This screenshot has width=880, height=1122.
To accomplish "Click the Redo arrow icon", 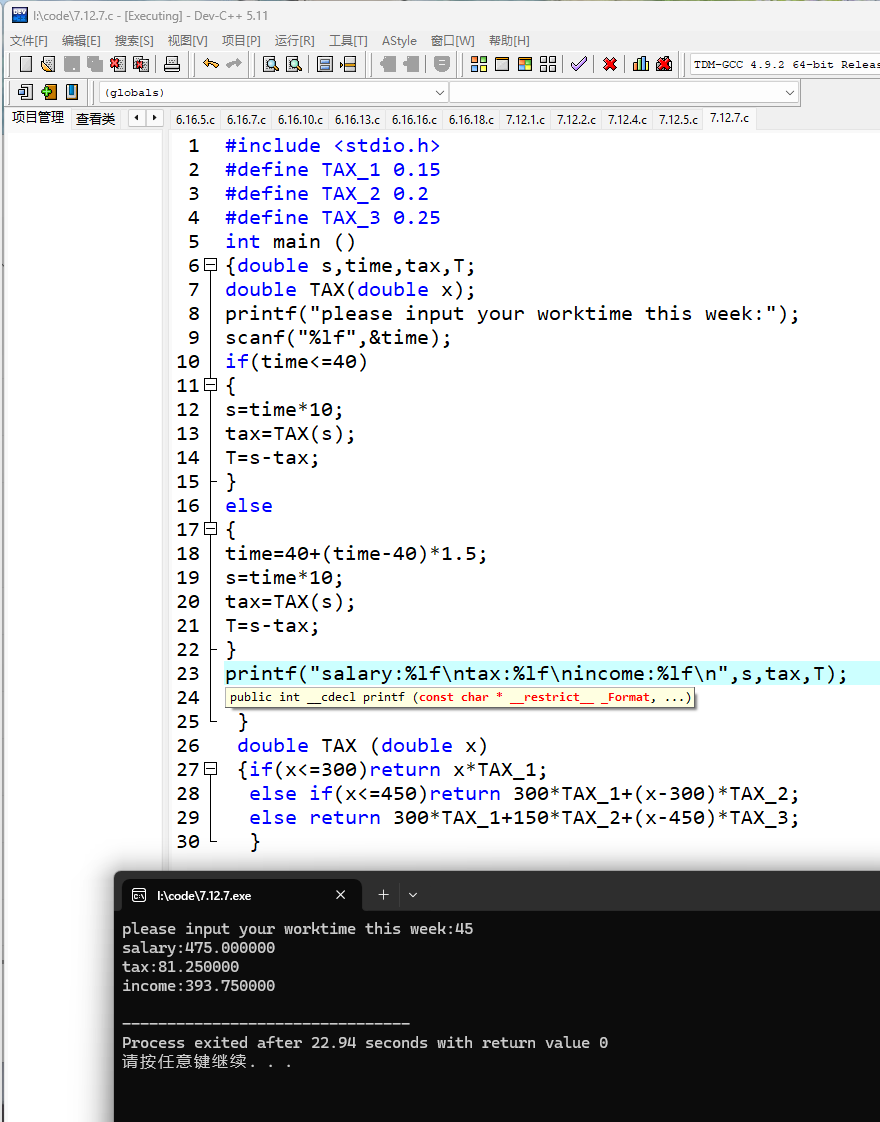I will [x=234, y=64].
